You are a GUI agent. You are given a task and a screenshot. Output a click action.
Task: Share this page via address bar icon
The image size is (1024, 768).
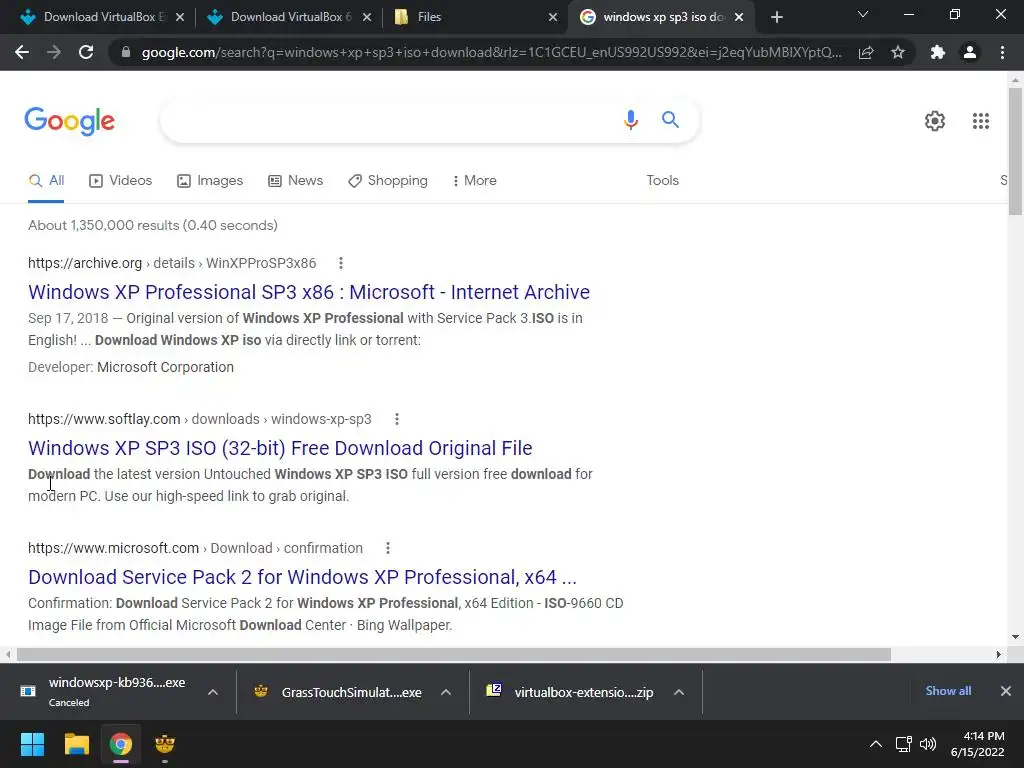(866, 52)
